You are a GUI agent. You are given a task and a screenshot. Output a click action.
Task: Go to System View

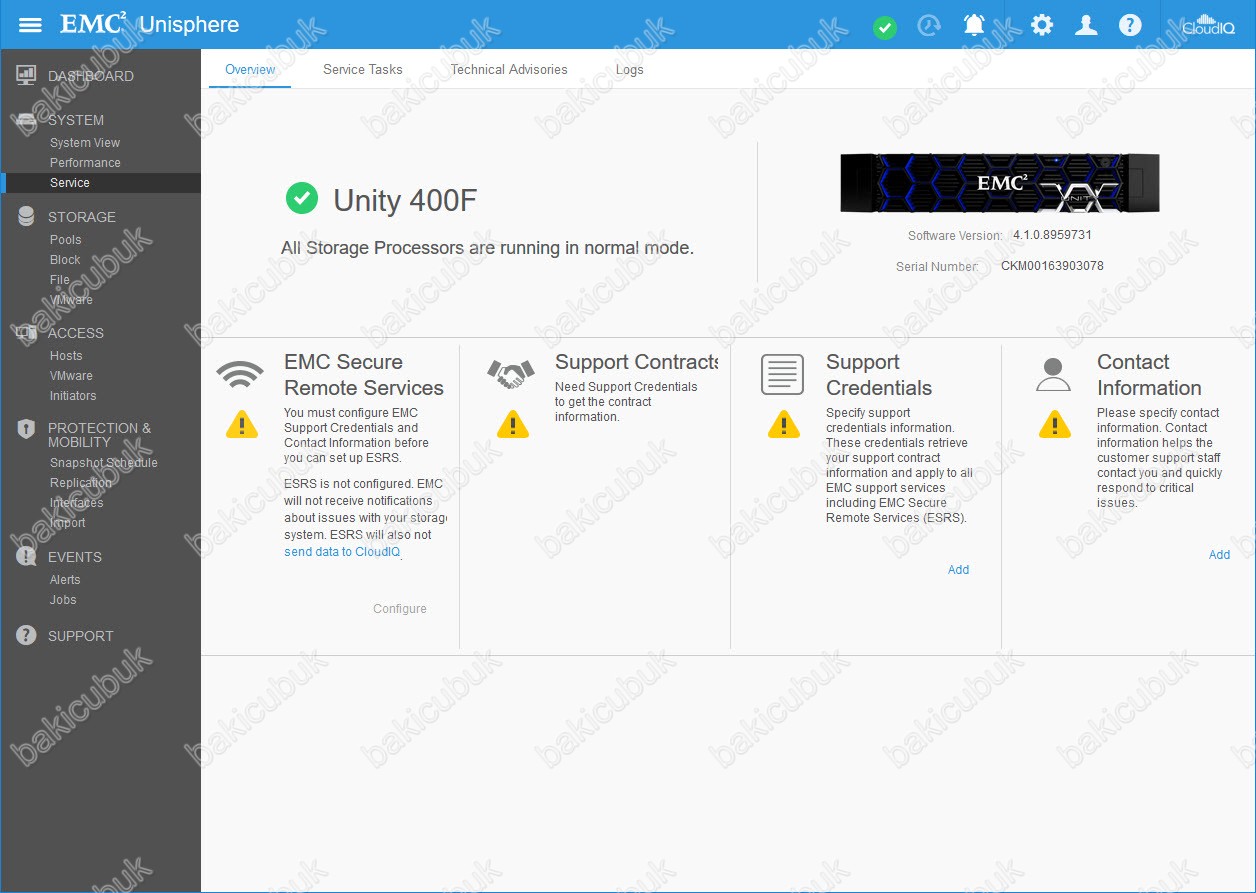(x=85, y=143)
